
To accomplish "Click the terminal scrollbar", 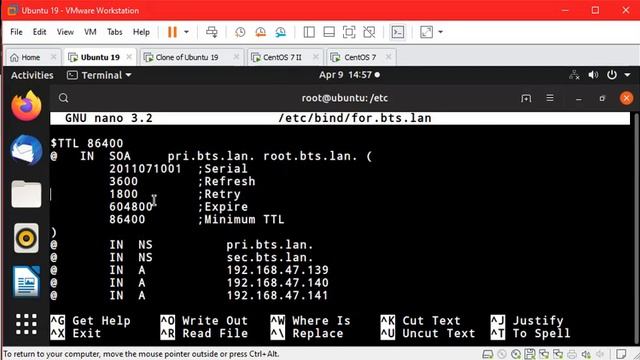I will [x=636, y=229].
